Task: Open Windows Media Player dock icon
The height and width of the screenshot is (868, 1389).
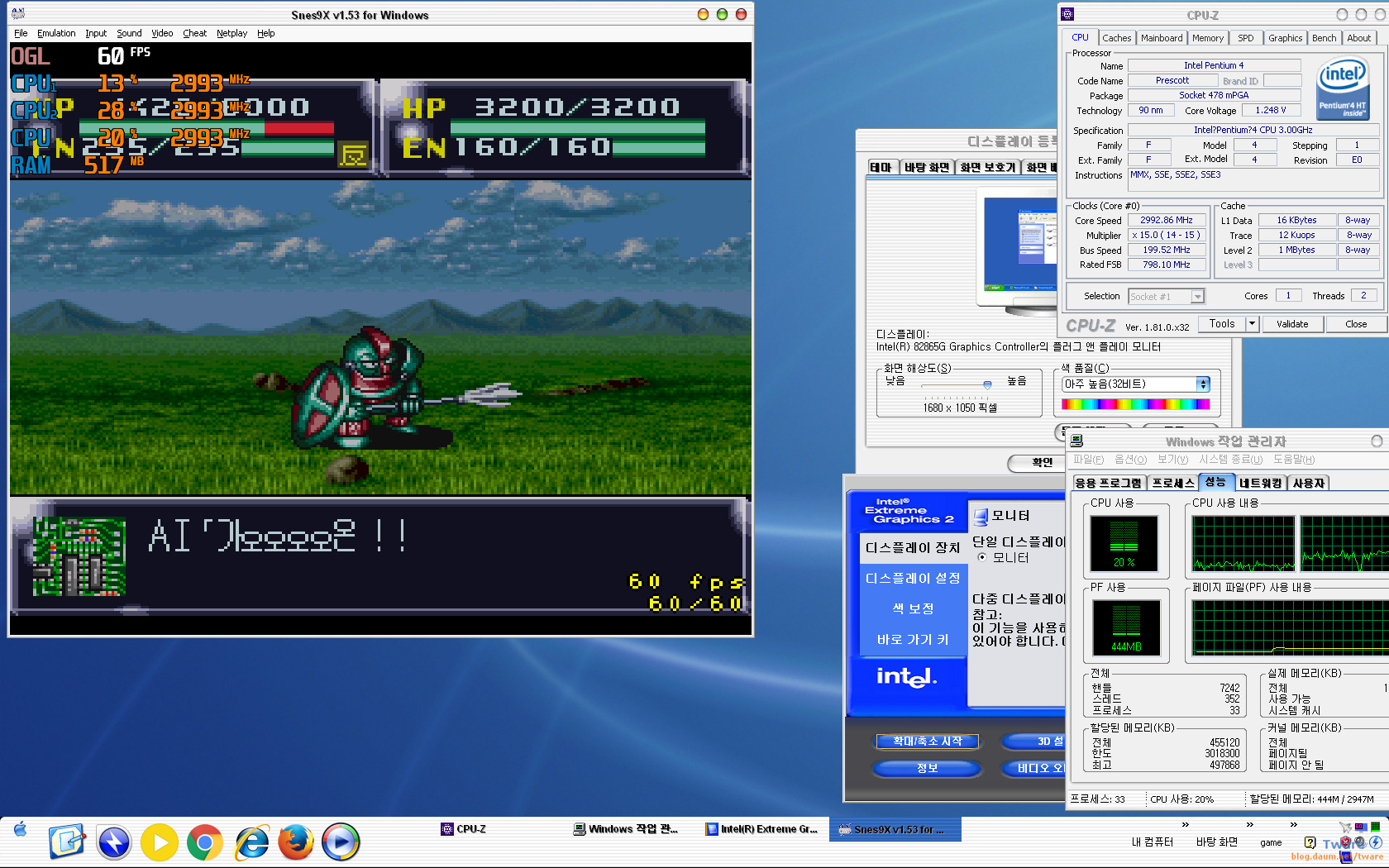Action: [x=340, y=842]
